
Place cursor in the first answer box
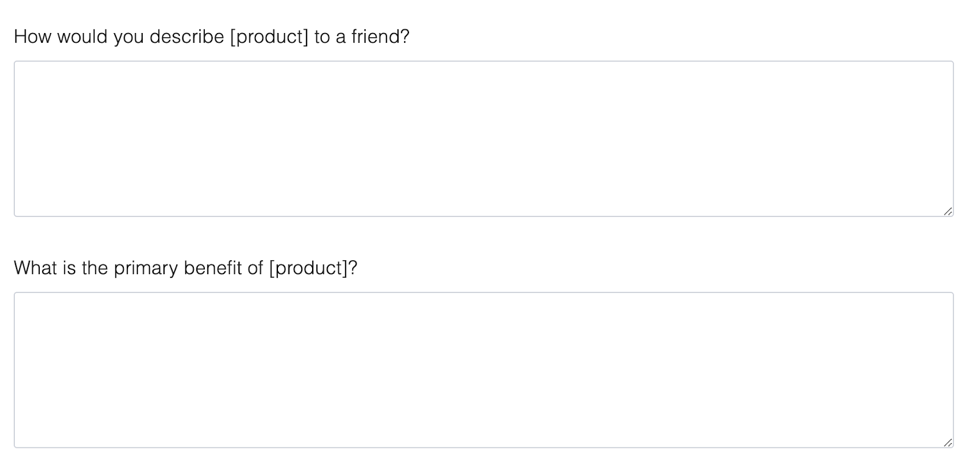tap(483, 138)
